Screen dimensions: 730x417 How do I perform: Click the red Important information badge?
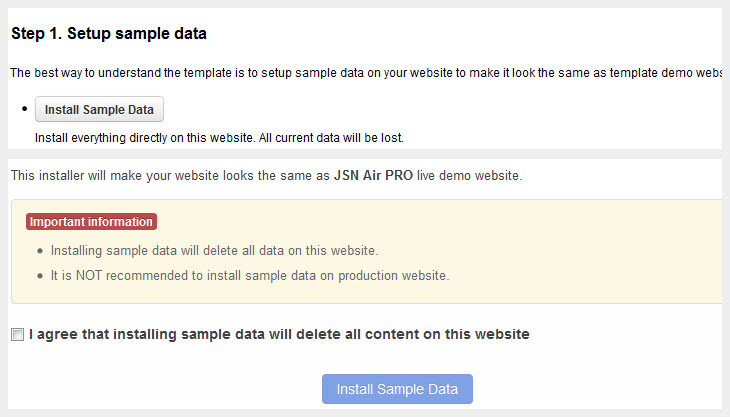tap(91, 222)
